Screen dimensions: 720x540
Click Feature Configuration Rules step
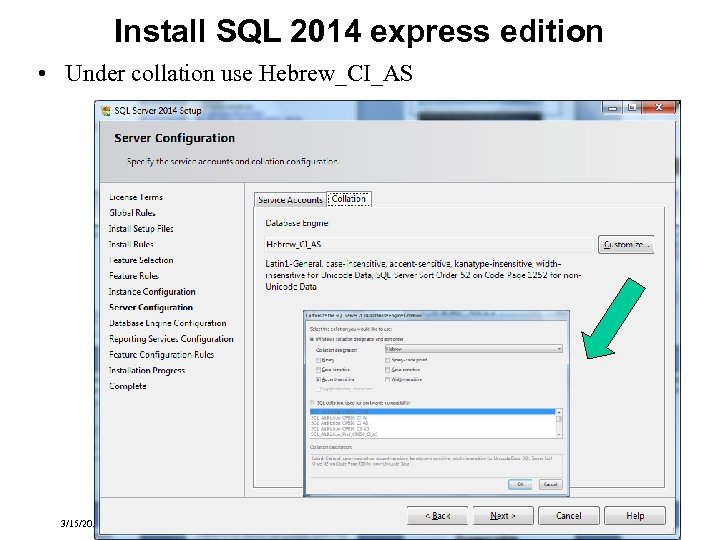tap(162, 354)
